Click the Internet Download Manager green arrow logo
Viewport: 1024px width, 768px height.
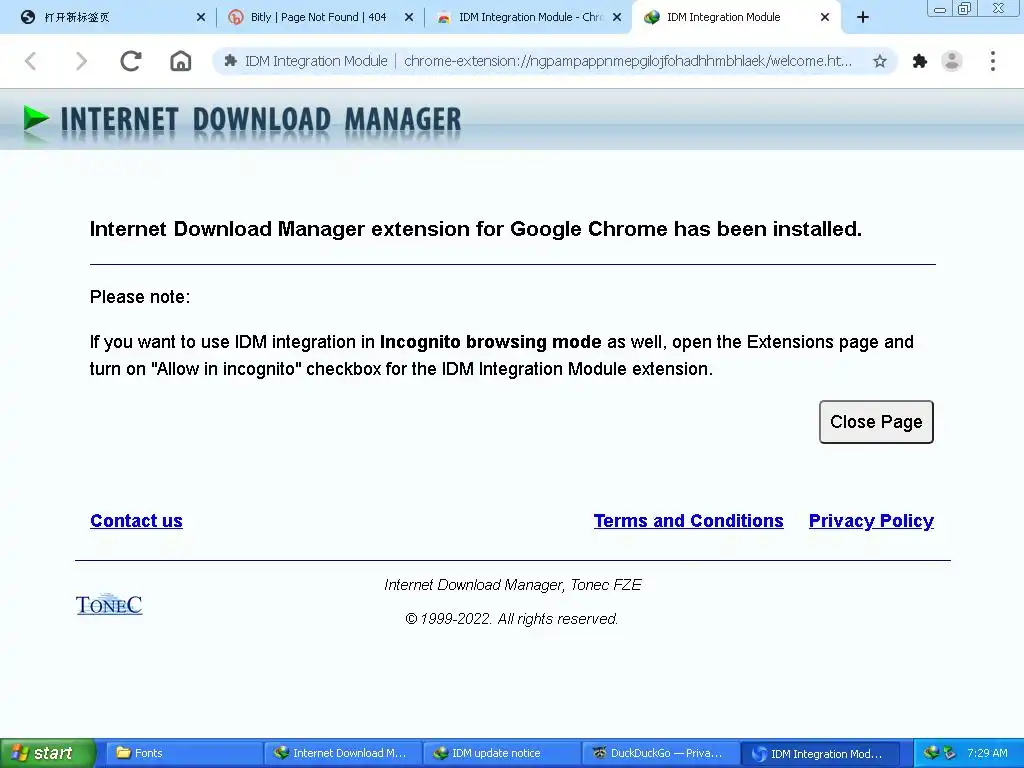pos(36,120)
